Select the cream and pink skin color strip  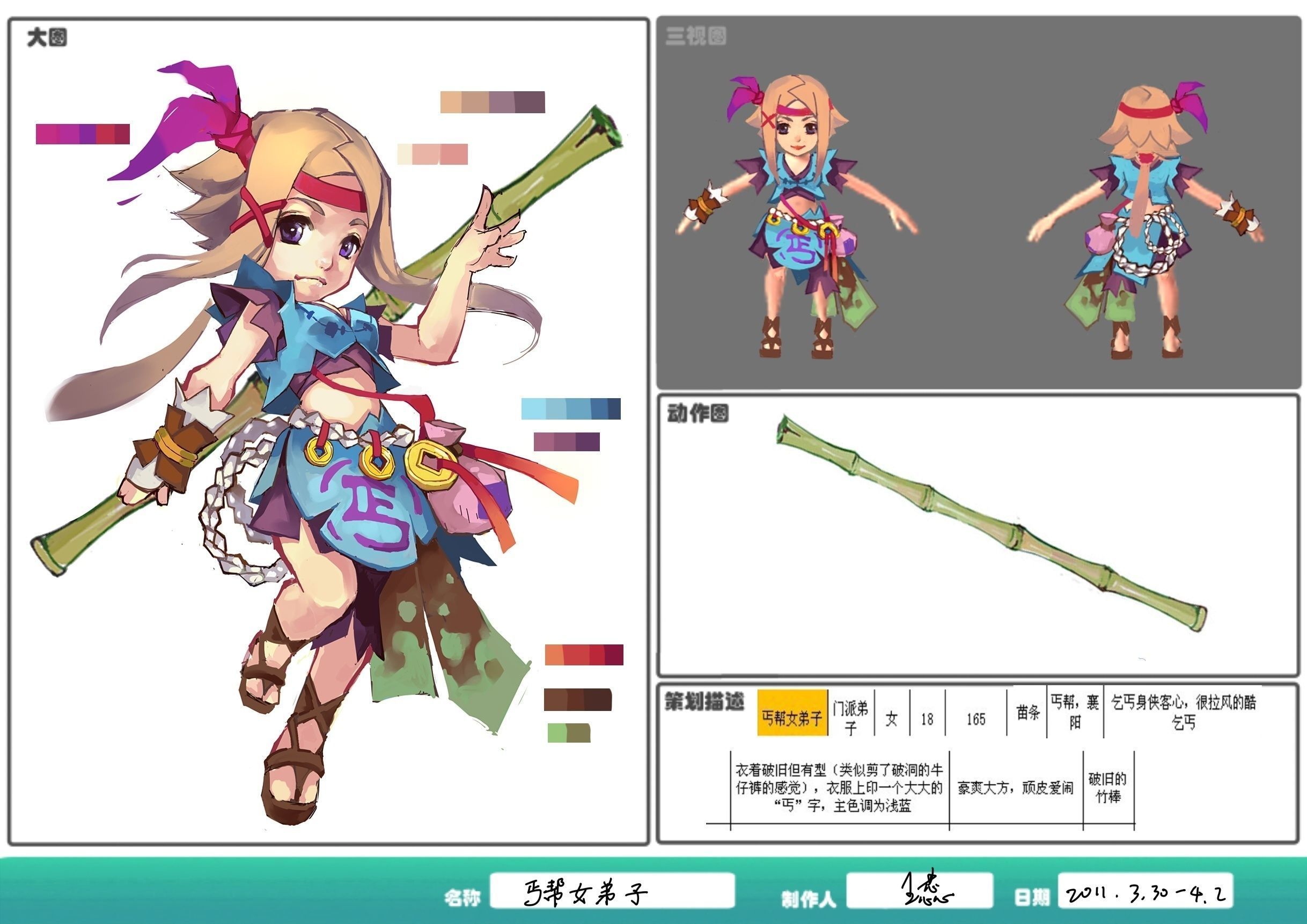432,155
